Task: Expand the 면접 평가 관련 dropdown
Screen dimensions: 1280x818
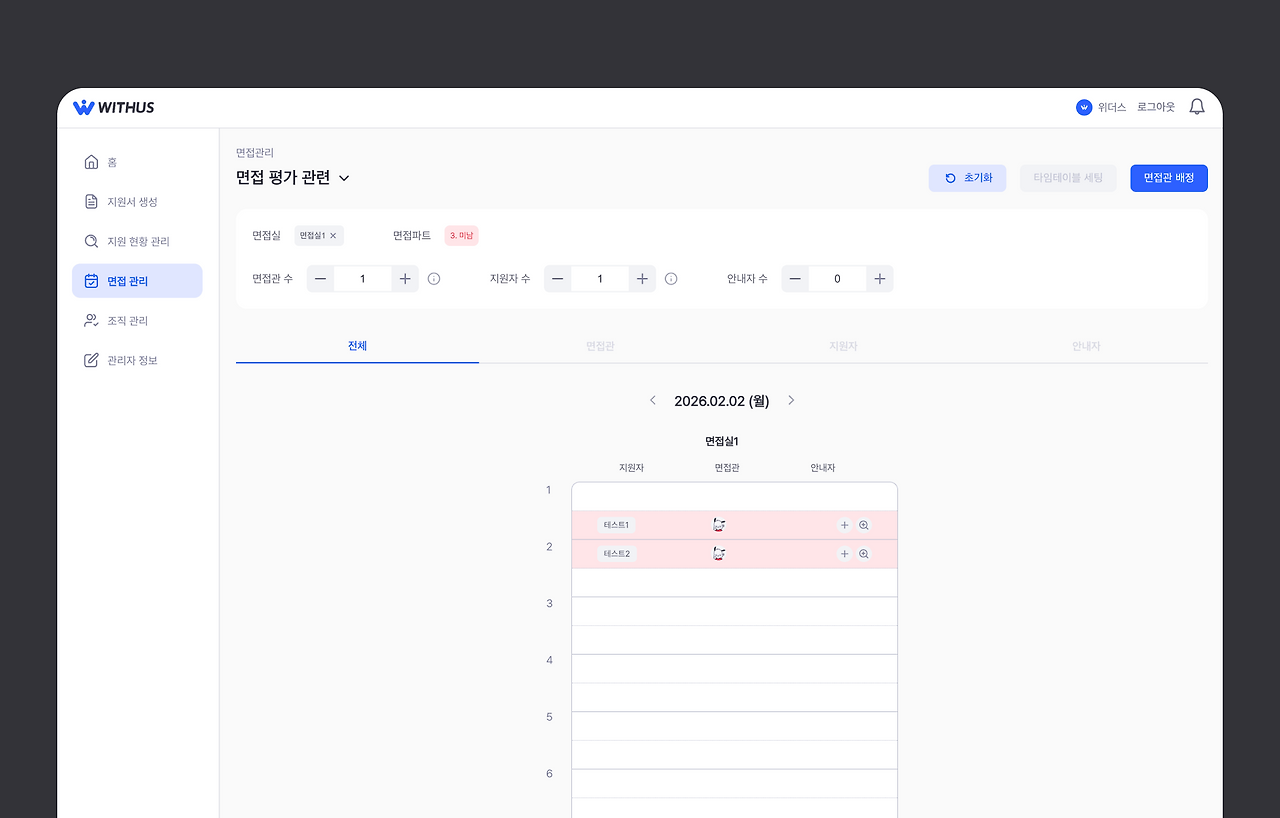Action: 344,178
